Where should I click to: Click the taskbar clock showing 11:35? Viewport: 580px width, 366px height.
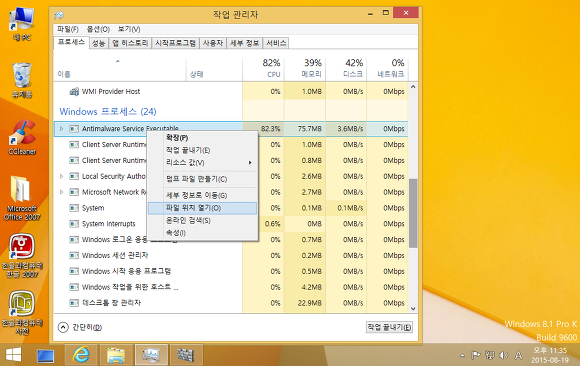coord(550,355)
